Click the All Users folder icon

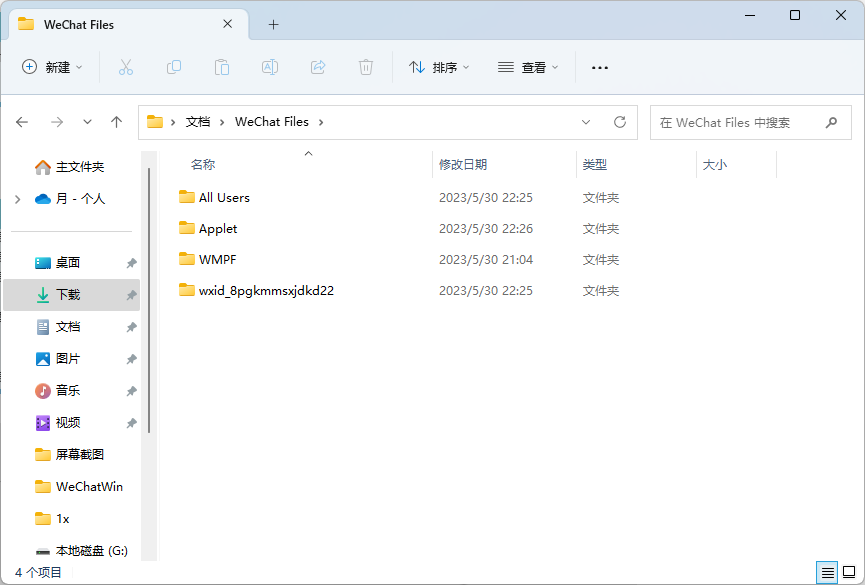click(187, 196)
